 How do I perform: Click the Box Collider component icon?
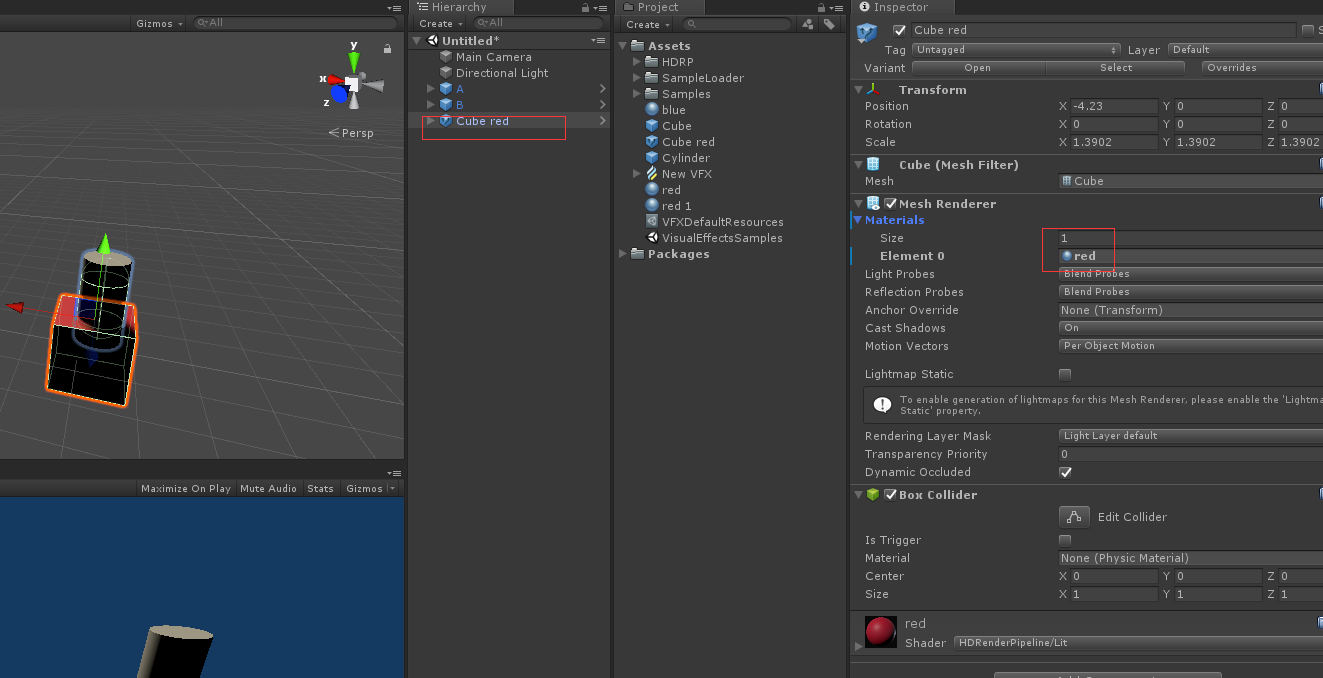873,494
